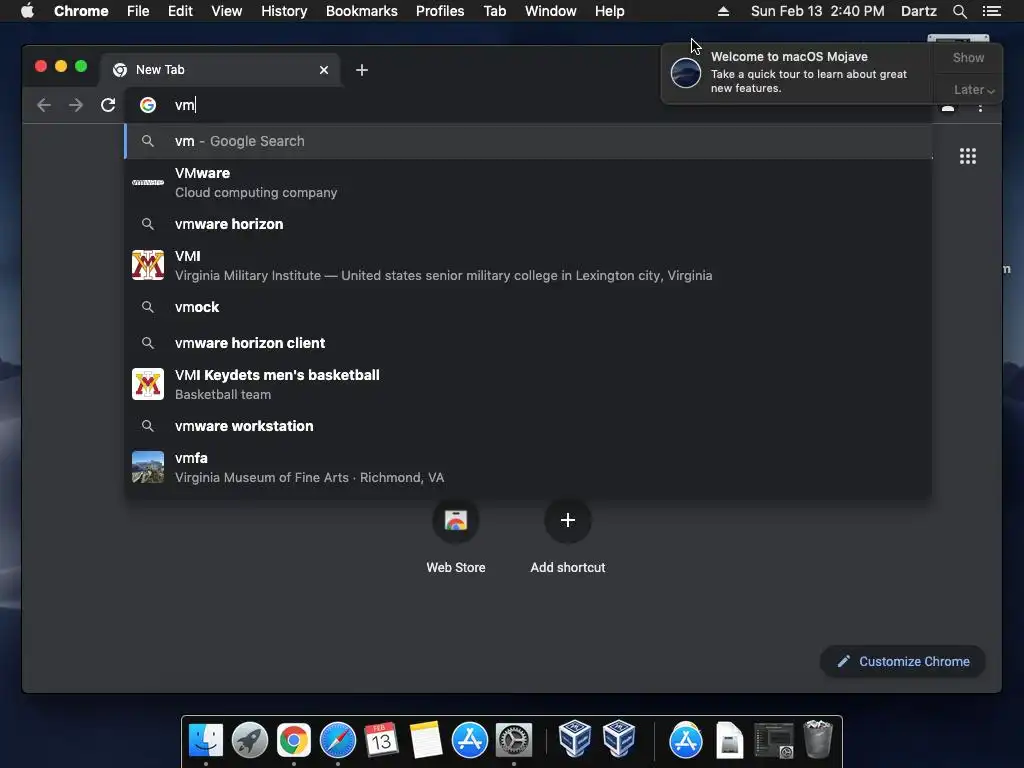Click the VMI Keydets basketball logo

(148, 384)
